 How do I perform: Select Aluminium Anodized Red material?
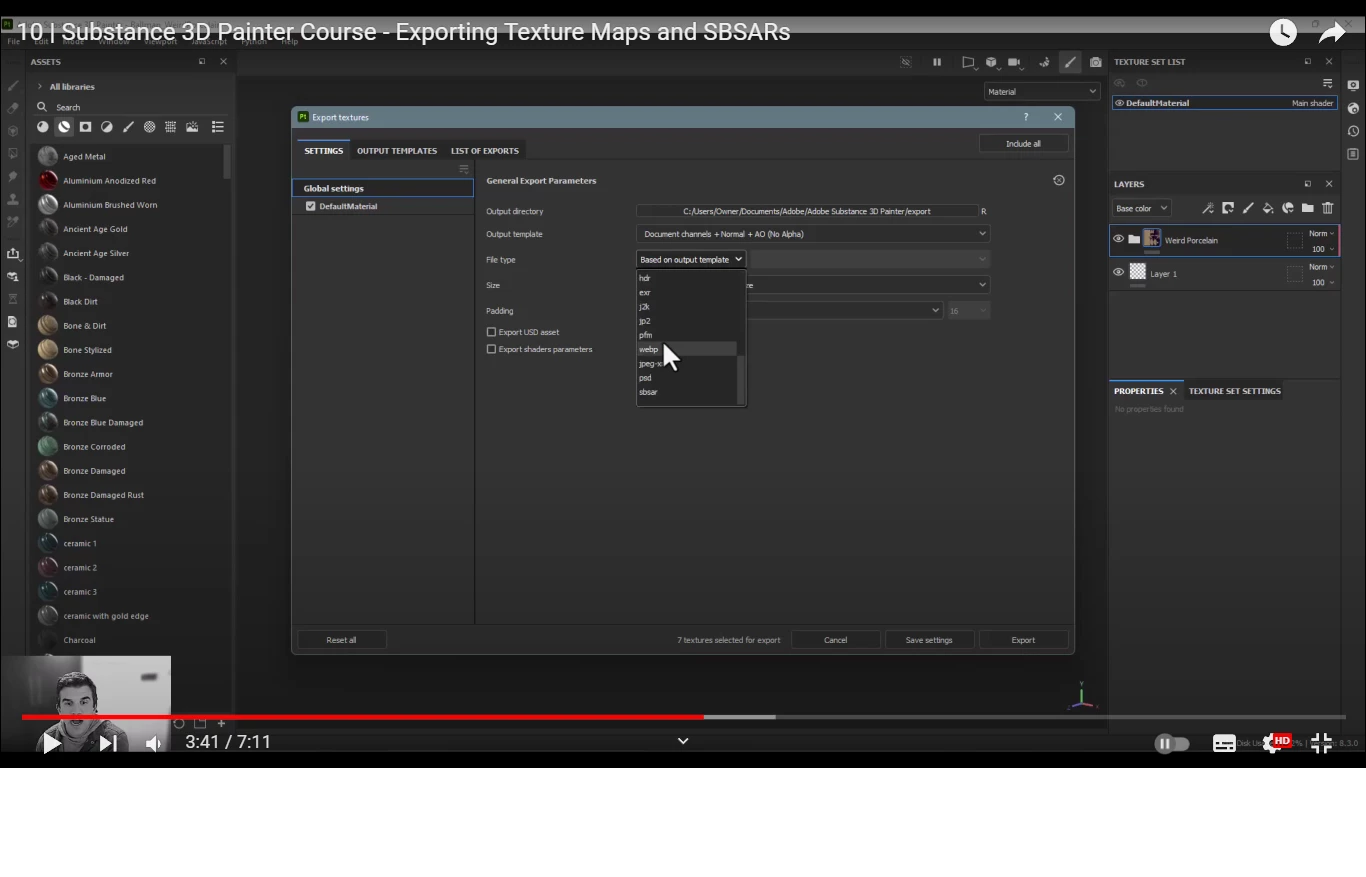[x=128, y=181]
